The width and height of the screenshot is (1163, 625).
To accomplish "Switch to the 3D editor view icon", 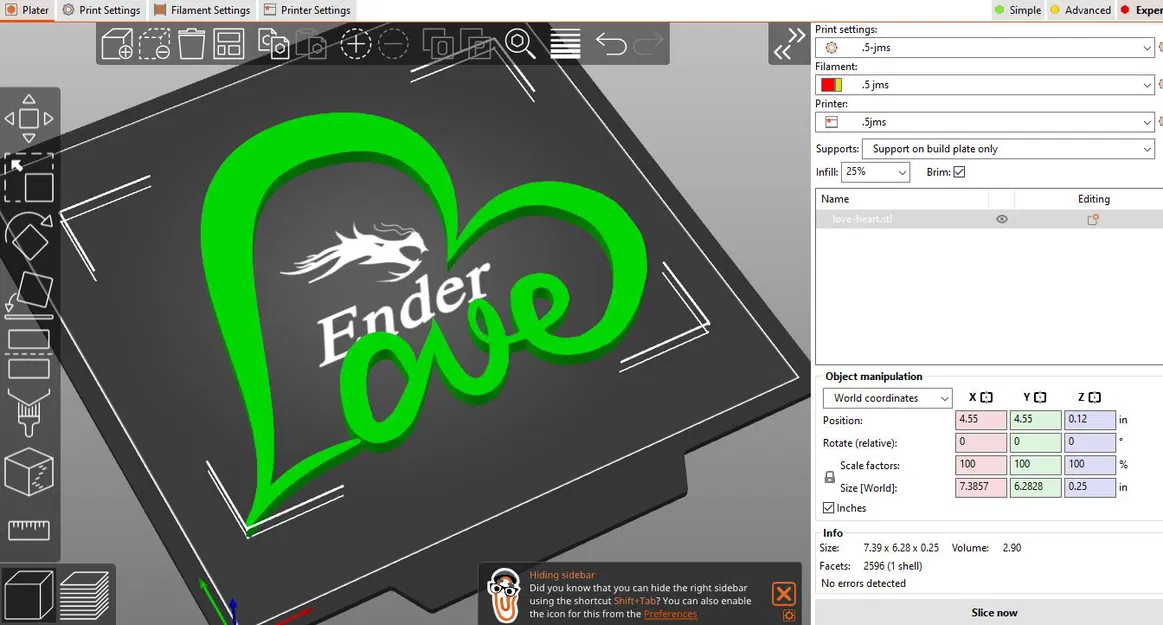I will [x=29, y=594].
